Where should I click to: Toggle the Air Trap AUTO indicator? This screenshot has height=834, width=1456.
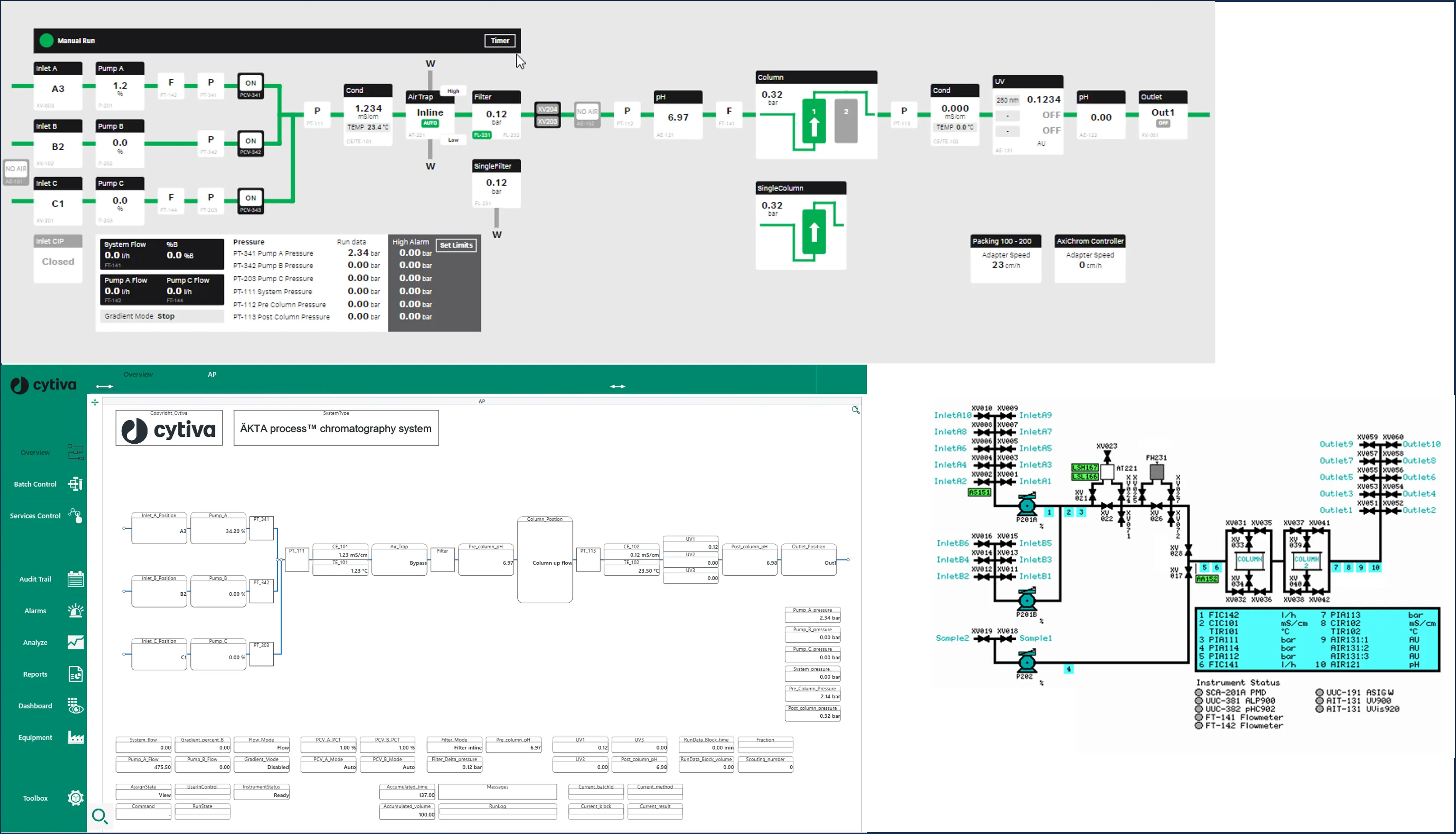pos(430,123)
